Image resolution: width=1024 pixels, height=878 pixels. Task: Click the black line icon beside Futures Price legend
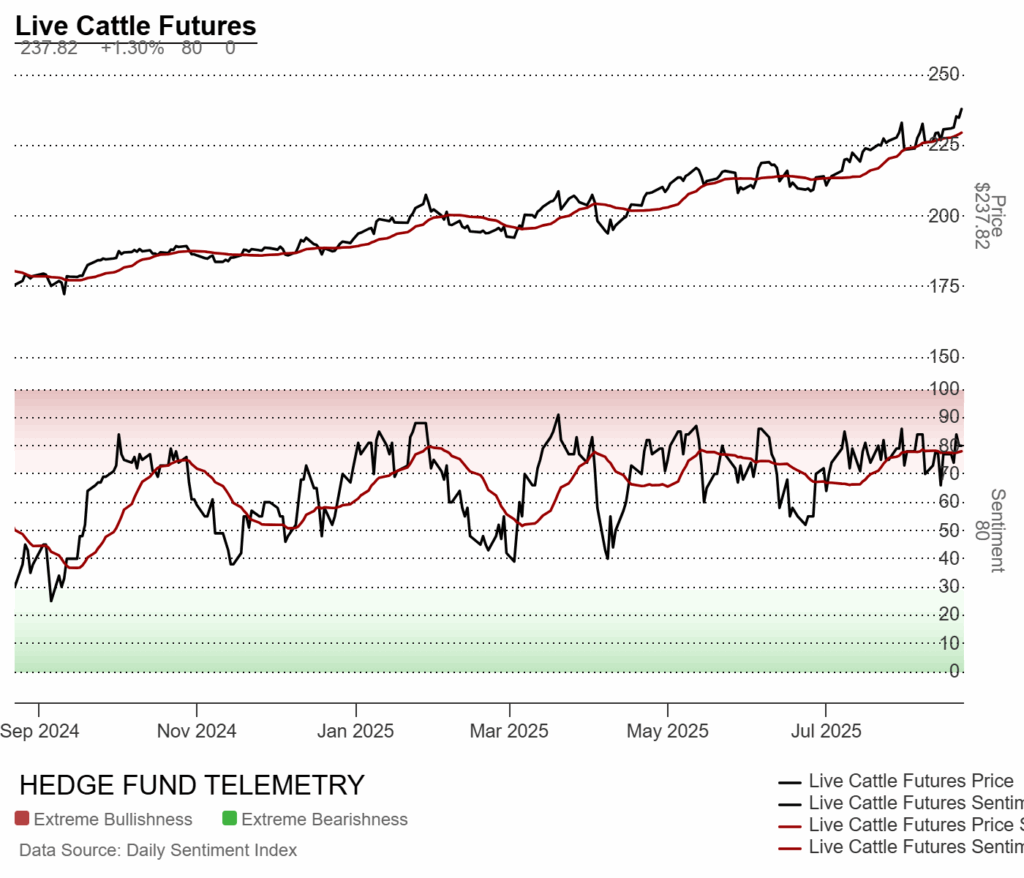[790, 782]
